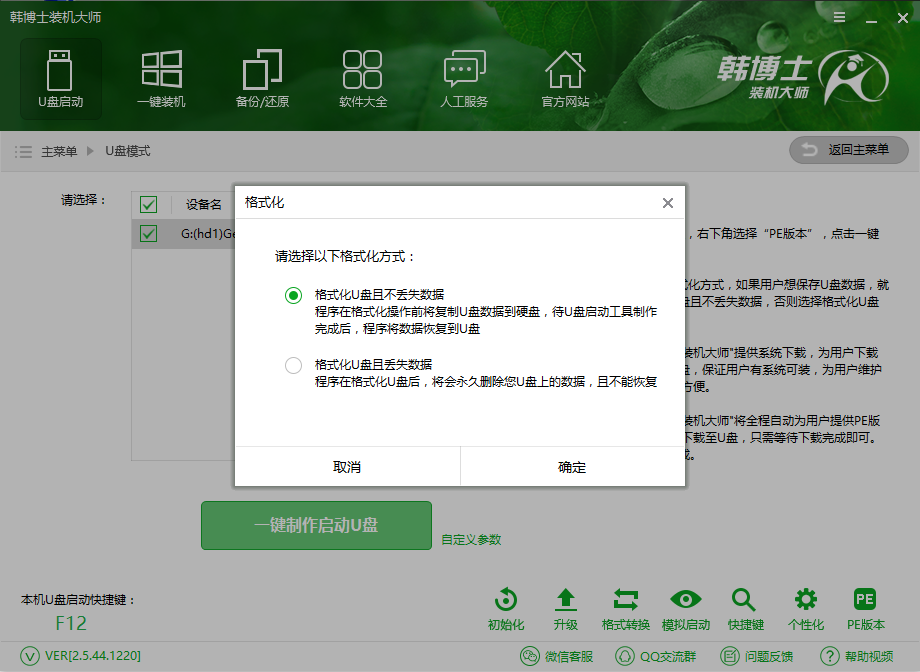
Task: Toggle the select-all devices checkbox
Action: [x=148, y=204]
